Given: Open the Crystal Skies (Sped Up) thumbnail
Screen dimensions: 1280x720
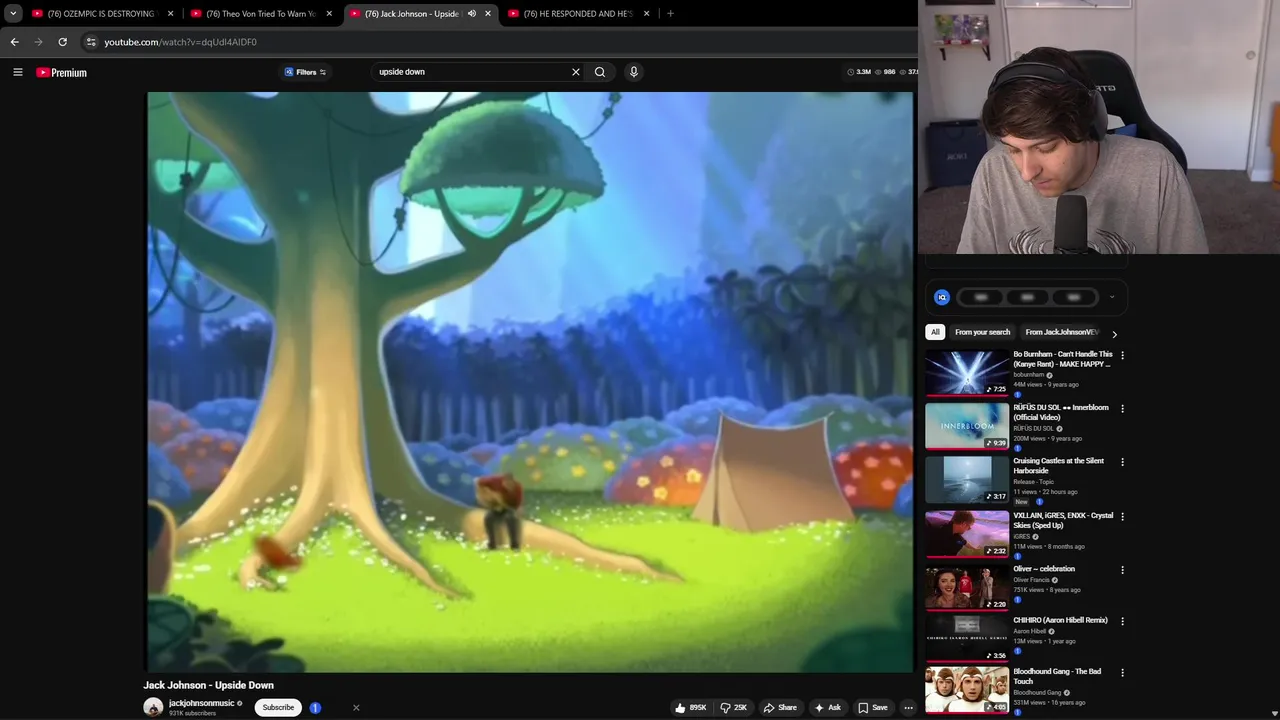Looking at the screenshot, I should (967, 534).
